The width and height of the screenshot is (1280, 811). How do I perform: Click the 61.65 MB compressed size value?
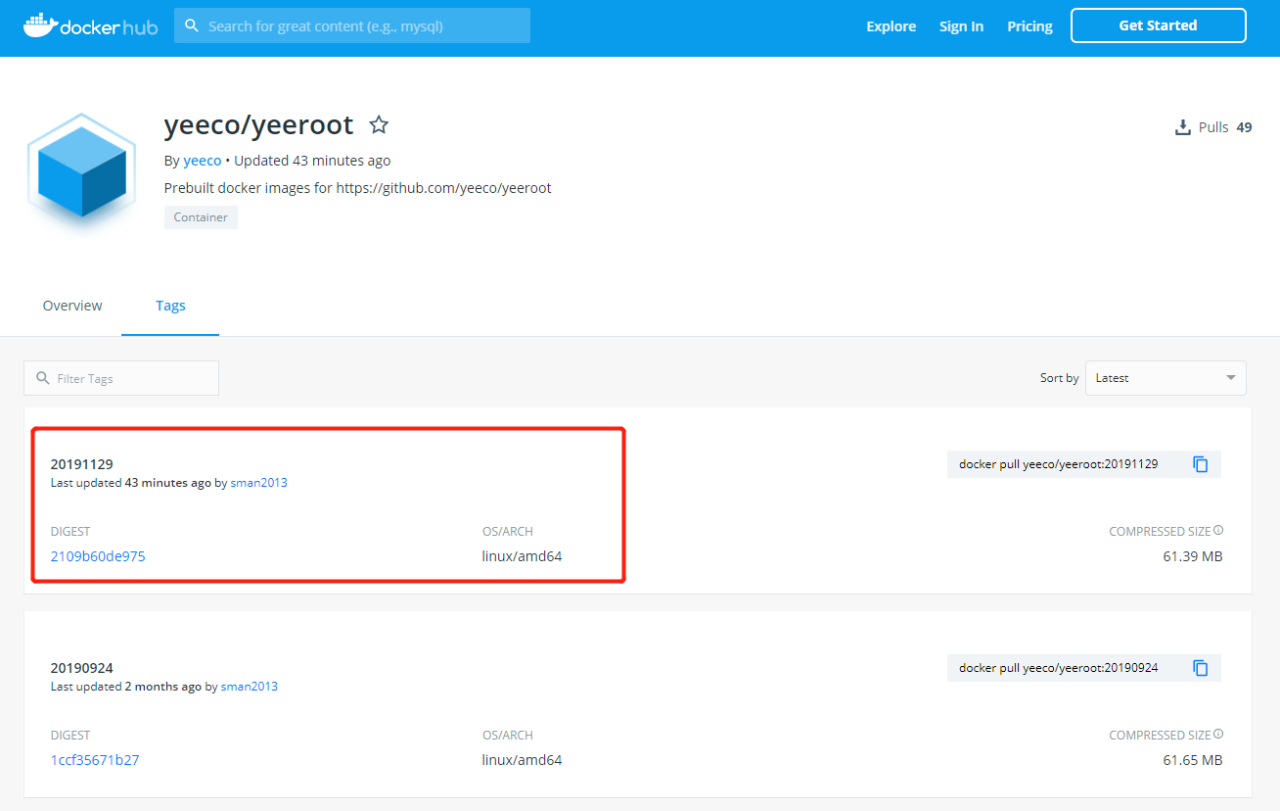click(x=1193, y=760)
